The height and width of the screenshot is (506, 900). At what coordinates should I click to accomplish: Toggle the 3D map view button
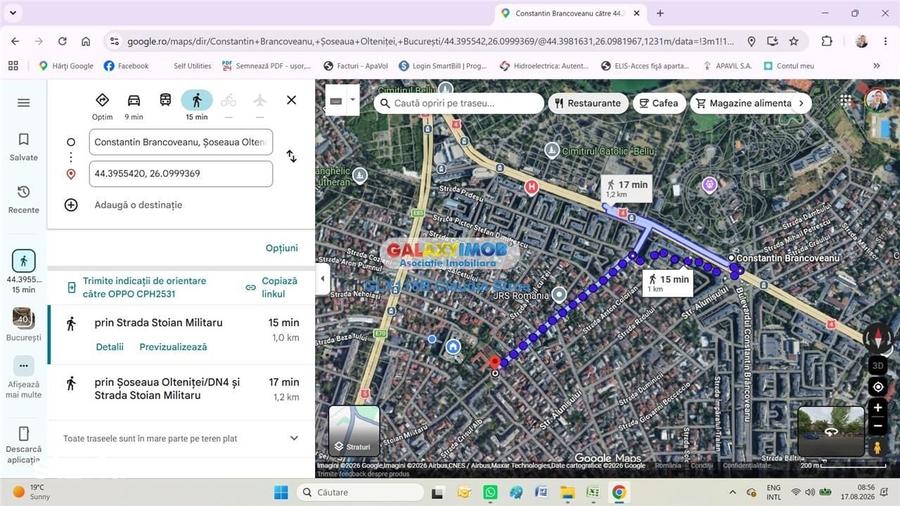coord(878,365)
